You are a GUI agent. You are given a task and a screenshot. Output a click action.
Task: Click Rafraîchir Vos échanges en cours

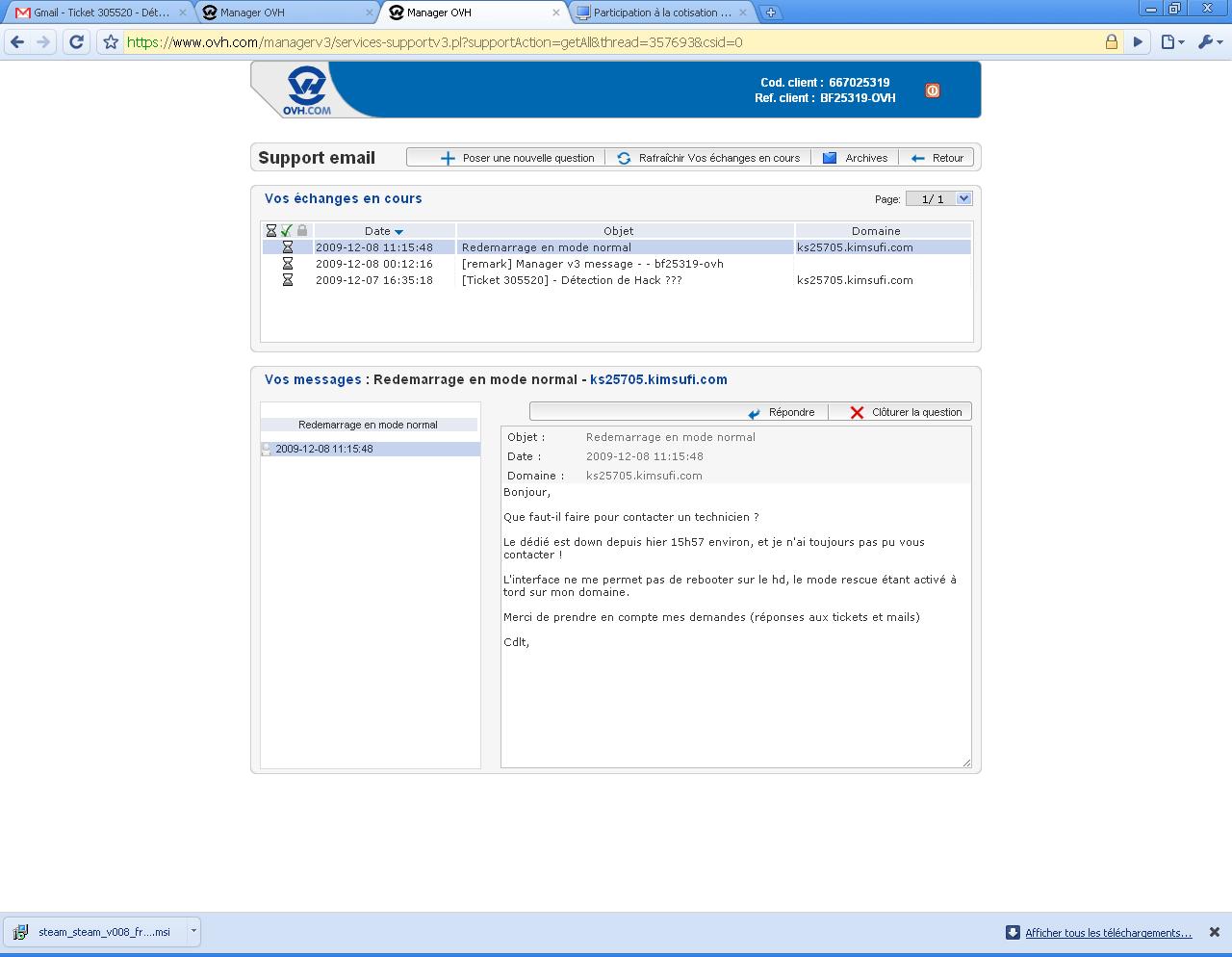[708, 158]
